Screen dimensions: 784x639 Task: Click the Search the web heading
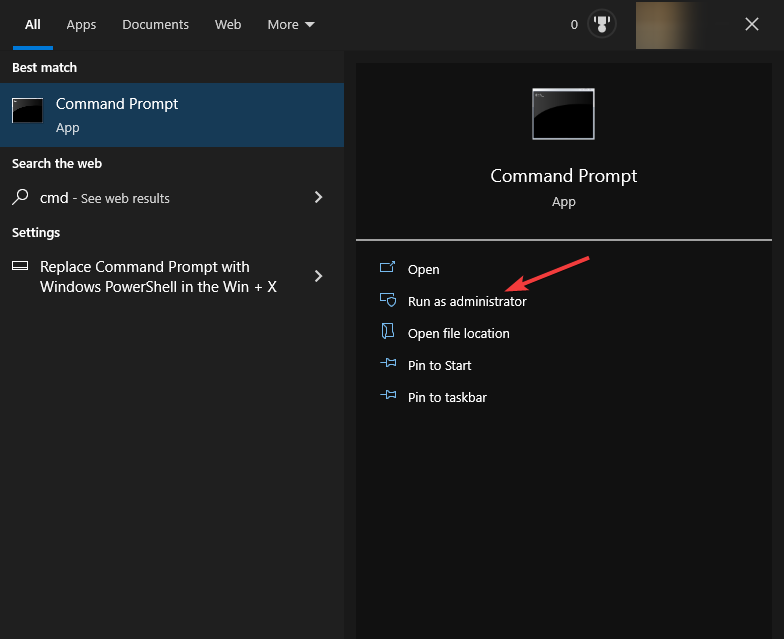[x=57, y=164]
